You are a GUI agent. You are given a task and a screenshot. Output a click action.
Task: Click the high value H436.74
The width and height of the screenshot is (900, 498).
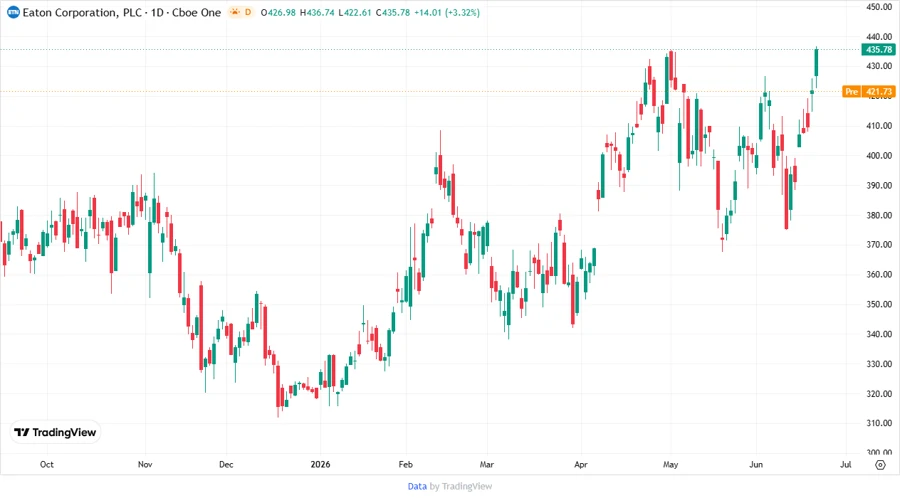[x=317, y=13]
